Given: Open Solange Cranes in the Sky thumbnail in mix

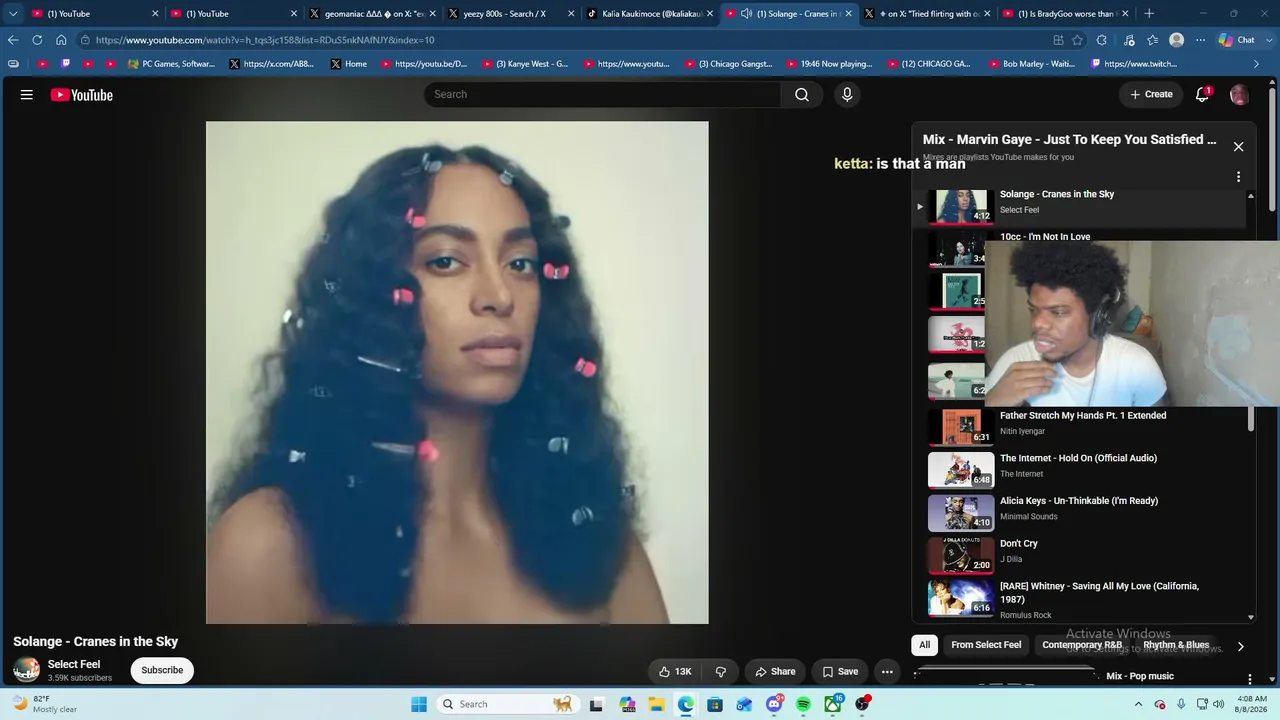Looking at the screenshot, I should pos(961,206).
